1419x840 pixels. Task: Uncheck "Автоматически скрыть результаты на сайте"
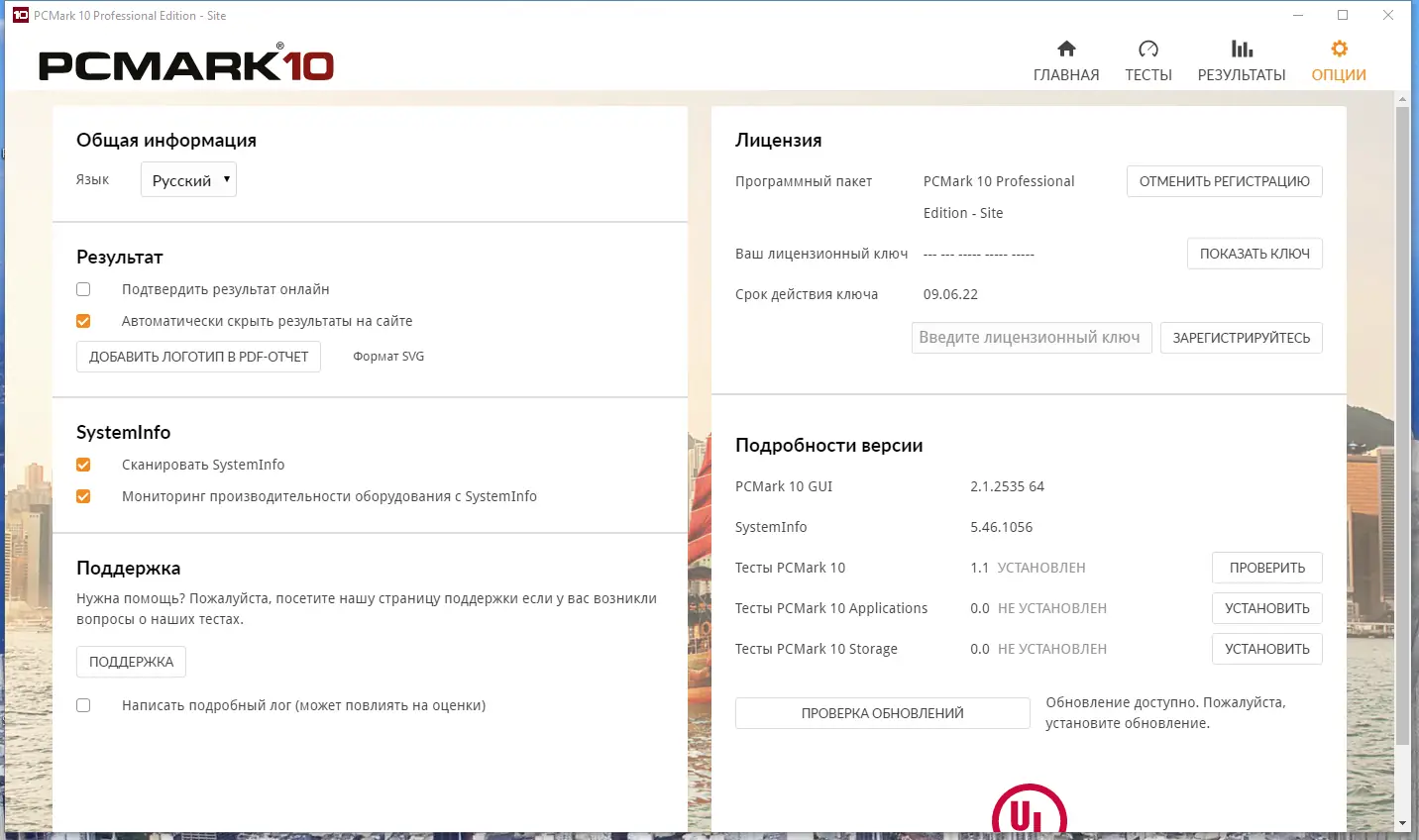click(83, 321)
